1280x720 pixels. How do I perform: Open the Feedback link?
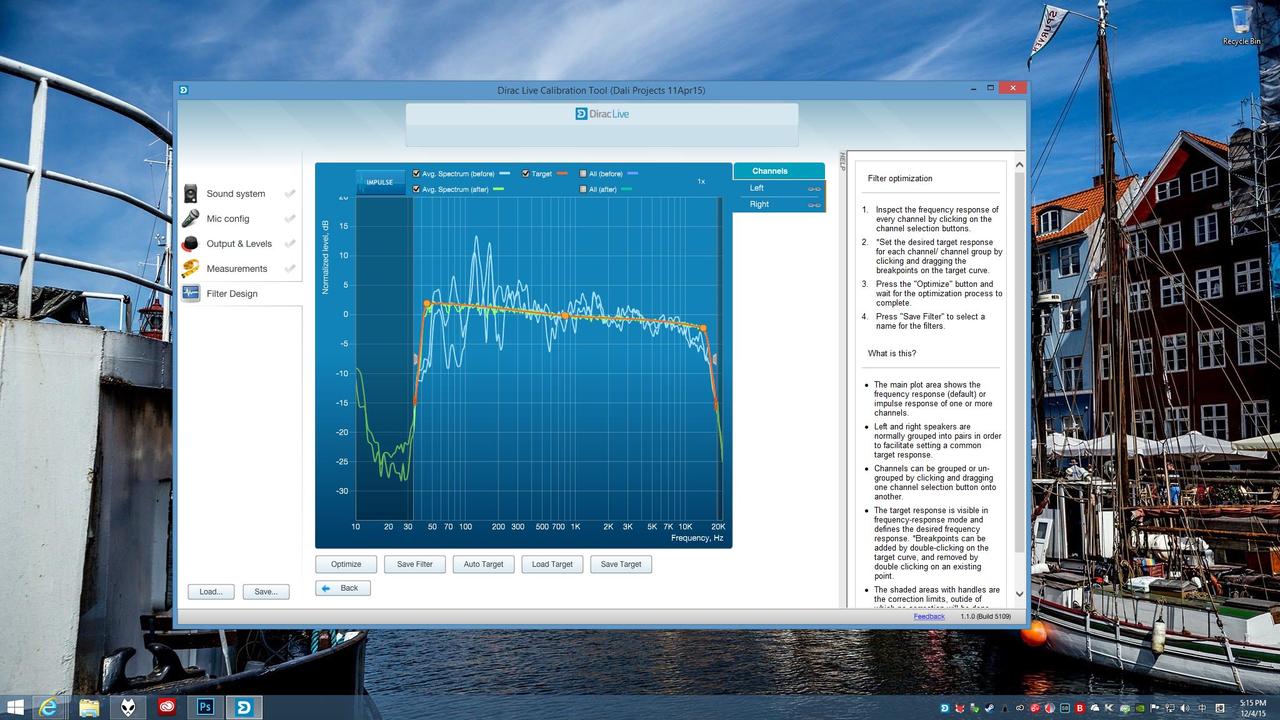coord(929,616)
